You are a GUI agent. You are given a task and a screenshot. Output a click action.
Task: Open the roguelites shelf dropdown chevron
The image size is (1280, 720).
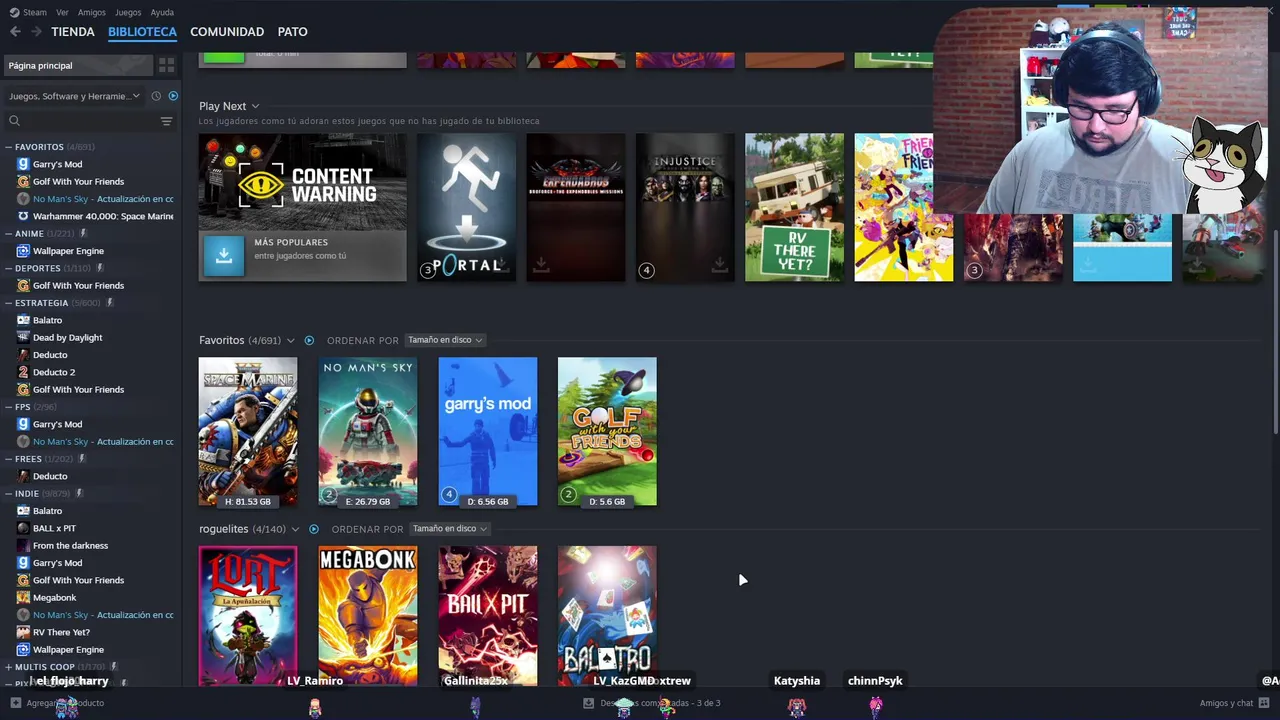[x=296, y=529]
